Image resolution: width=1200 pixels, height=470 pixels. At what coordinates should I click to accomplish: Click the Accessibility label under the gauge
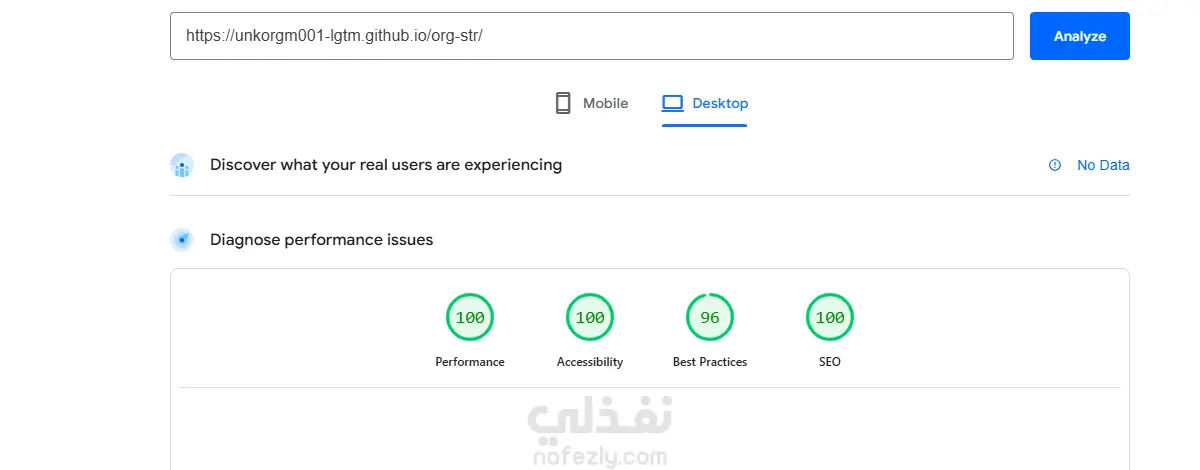coord(590,362)
